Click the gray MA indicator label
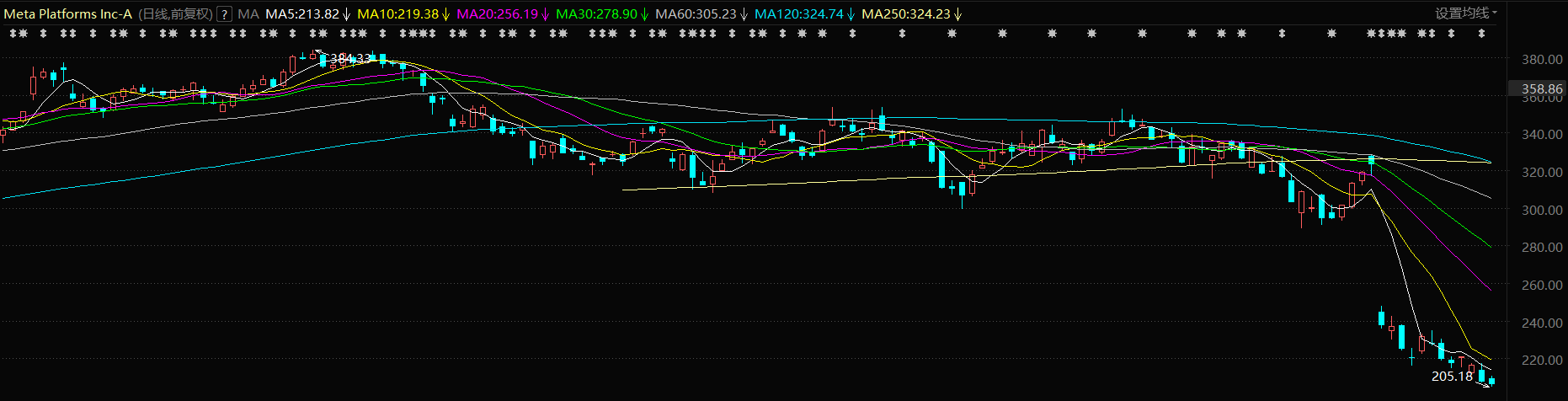Viewport: 1568px width, 401px height. pyautogui.click(x=248, y=13)
